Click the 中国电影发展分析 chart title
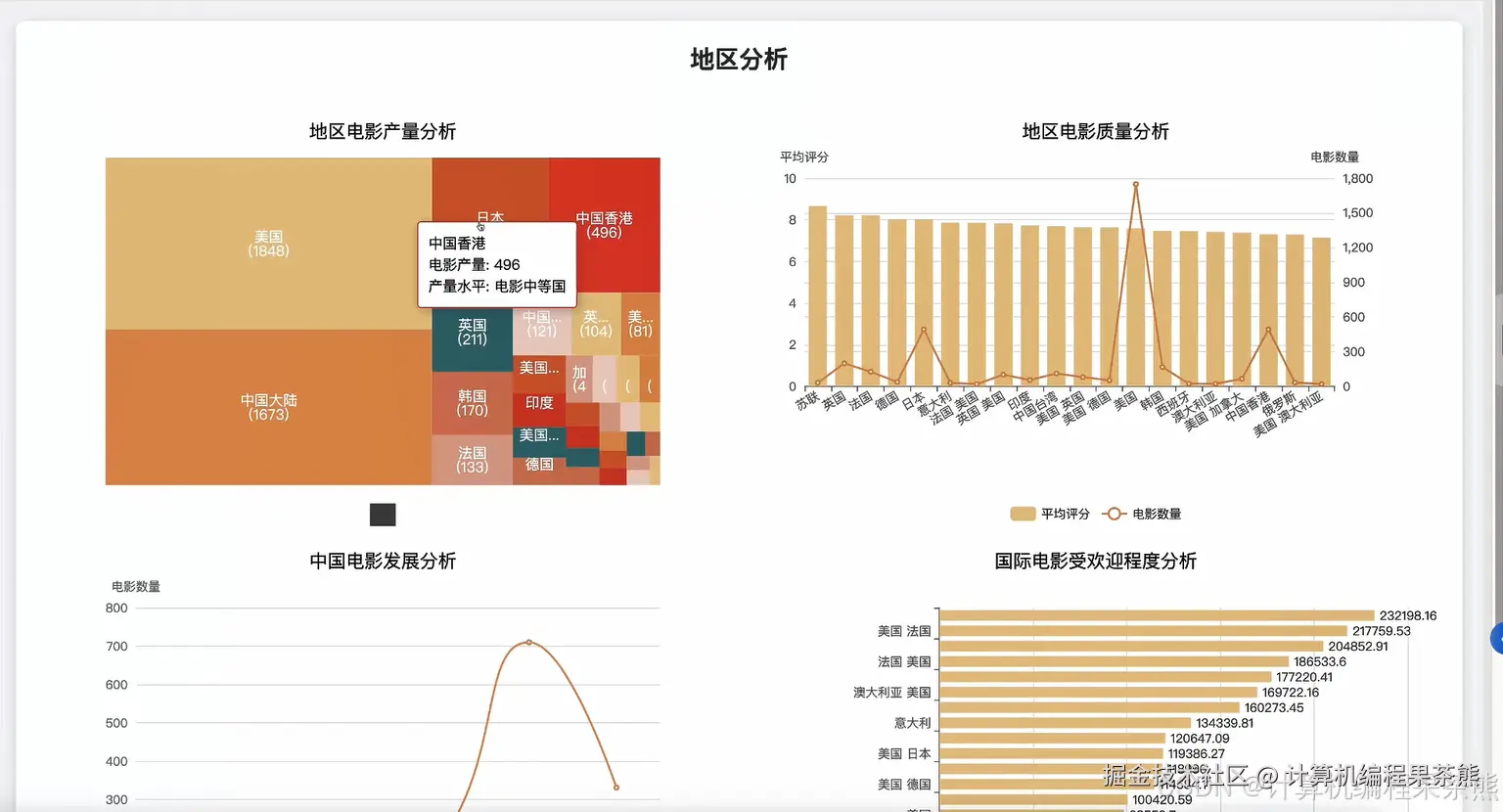 [x=383, y=561]
